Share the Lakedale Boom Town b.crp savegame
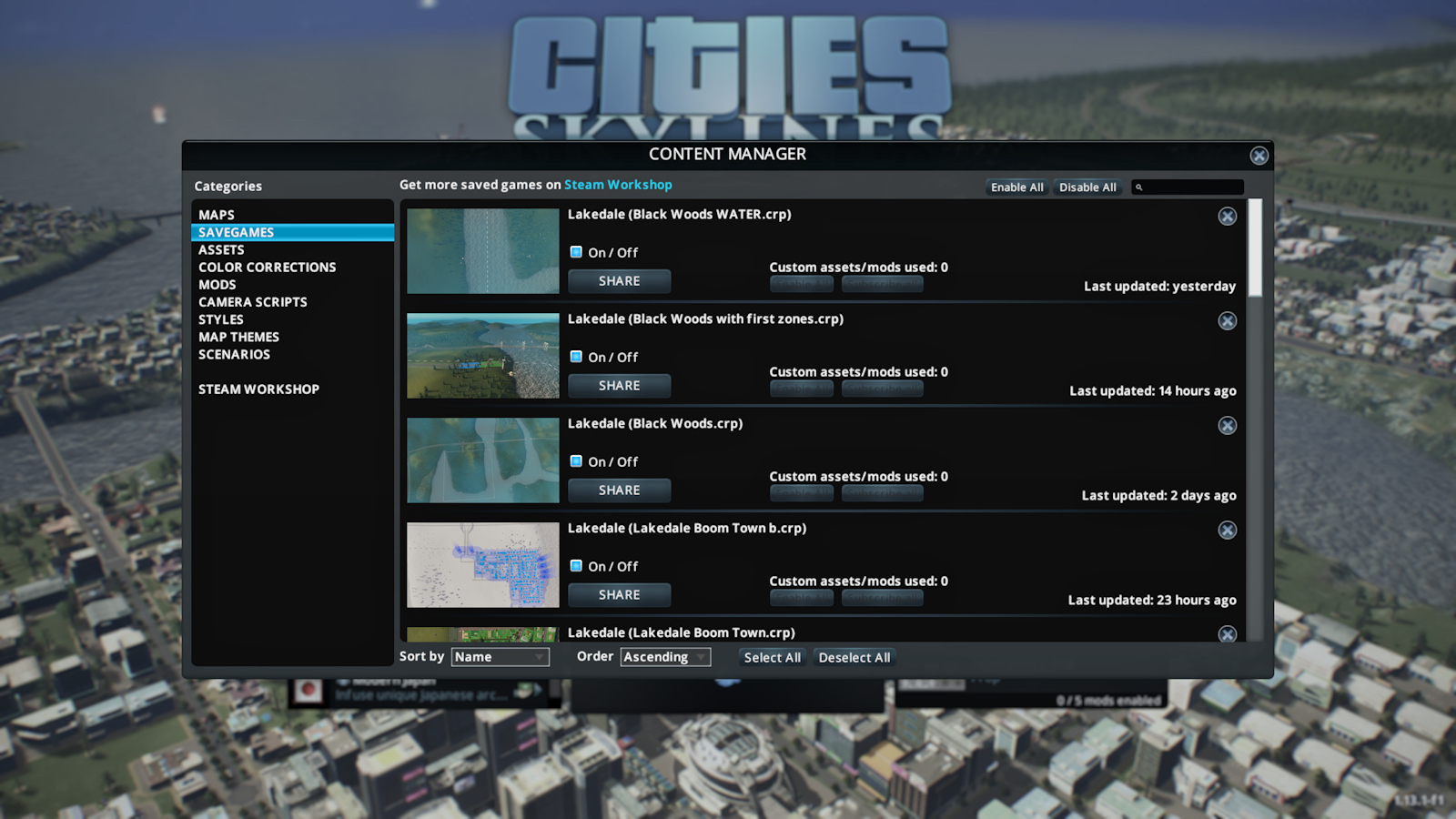1456x819 pixels. click(x=620, y=595)
